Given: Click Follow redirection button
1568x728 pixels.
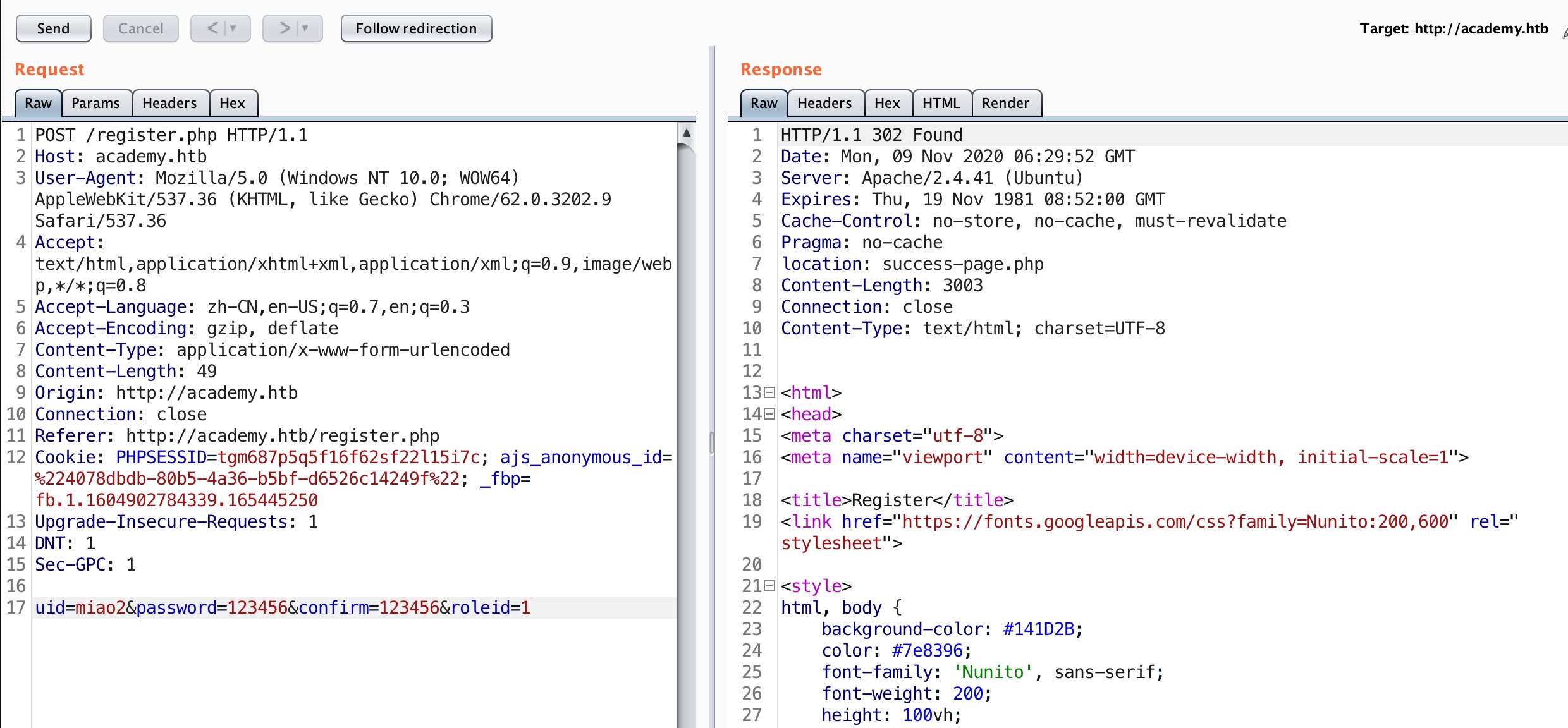Looking at the screenshot, I should pos(416,28).
